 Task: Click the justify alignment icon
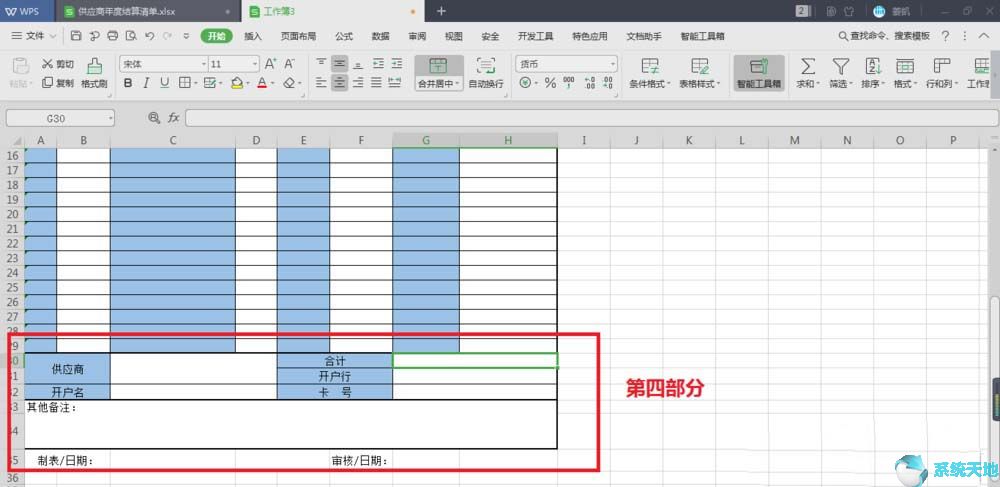(377, 83)
